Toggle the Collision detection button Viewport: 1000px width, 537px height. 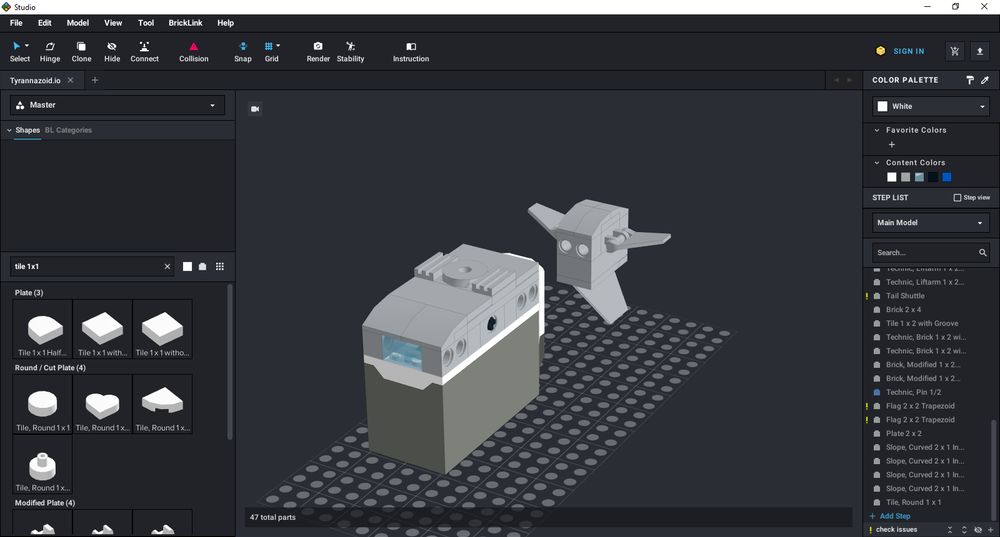click(194, 51)
